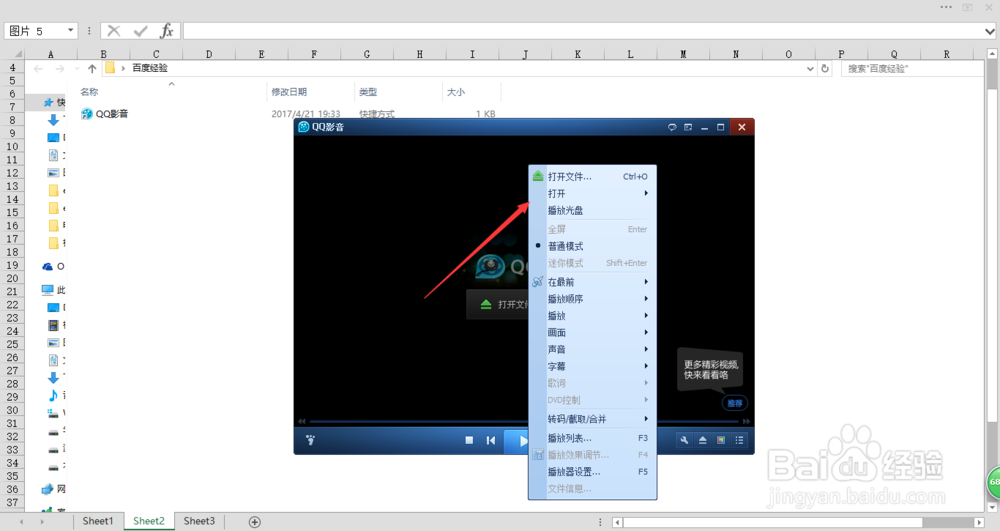Expand the 转码/截取/合并 submenu
Screen dimensions: 1000x531
[x=592, y=419]
